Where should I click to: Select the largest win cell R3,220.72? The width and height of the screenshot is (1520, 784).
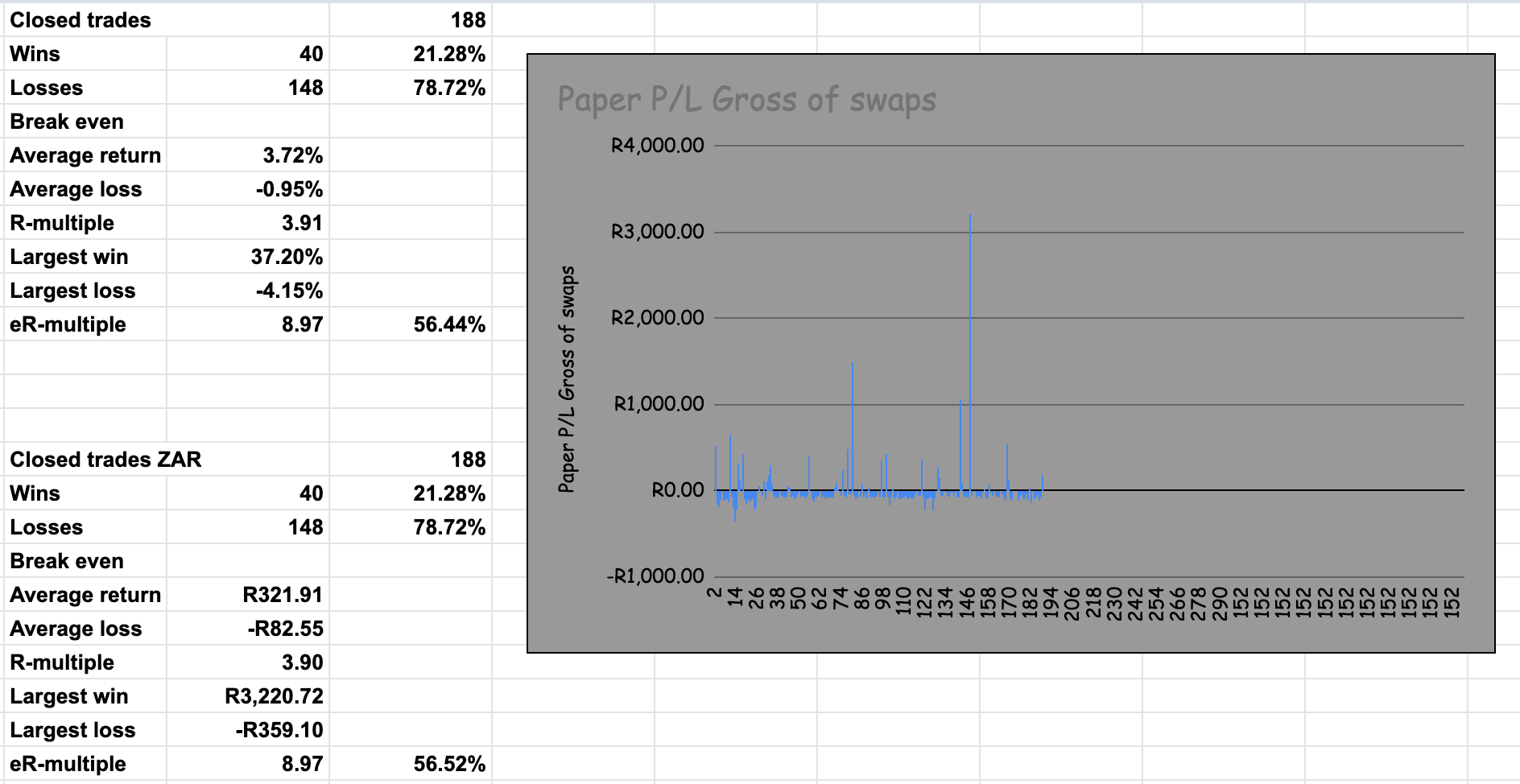(273, 696)
